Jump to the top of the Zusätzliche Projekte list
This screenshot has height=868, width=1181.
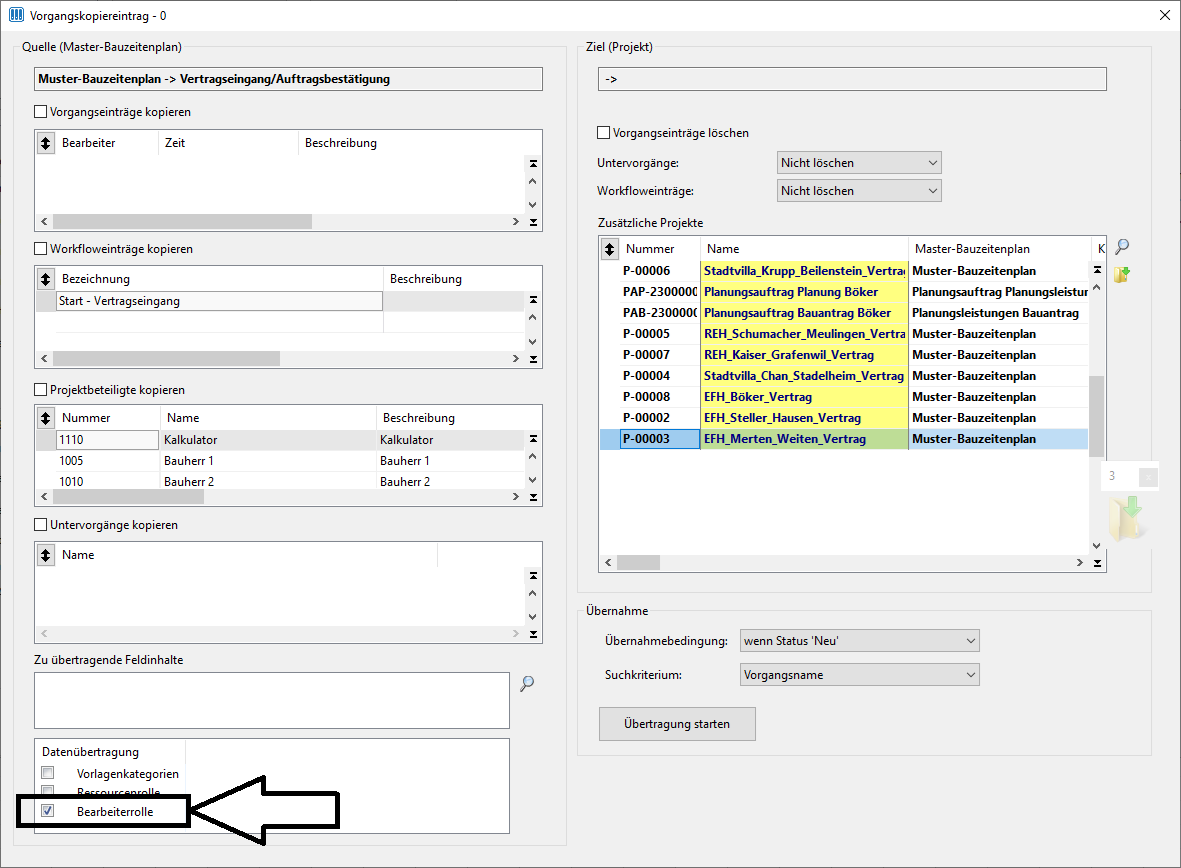coord(1097,270)
